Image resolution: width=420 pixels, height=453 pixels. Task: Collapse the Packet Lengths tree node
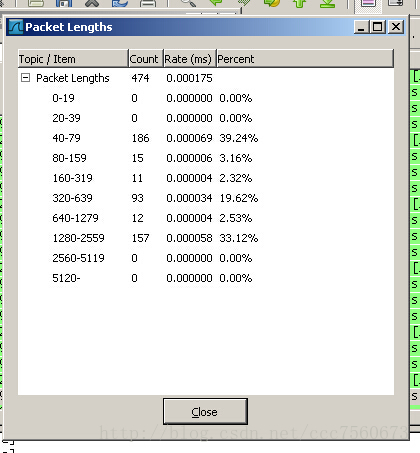pyautogui.click(x=25, y=78)
